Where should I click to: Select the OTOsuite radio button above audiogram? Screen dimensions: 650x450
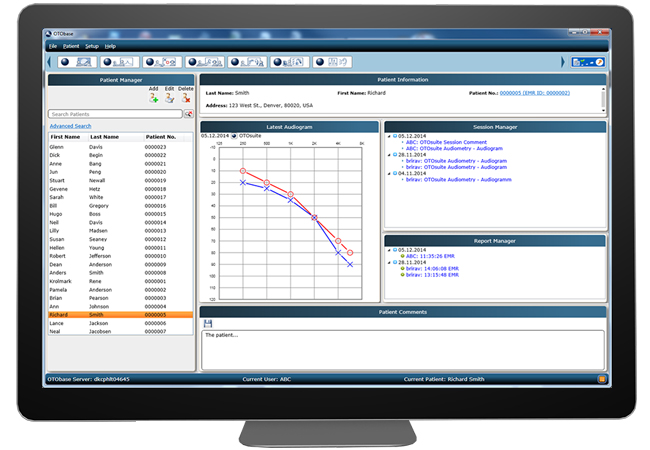coord(235,135)
